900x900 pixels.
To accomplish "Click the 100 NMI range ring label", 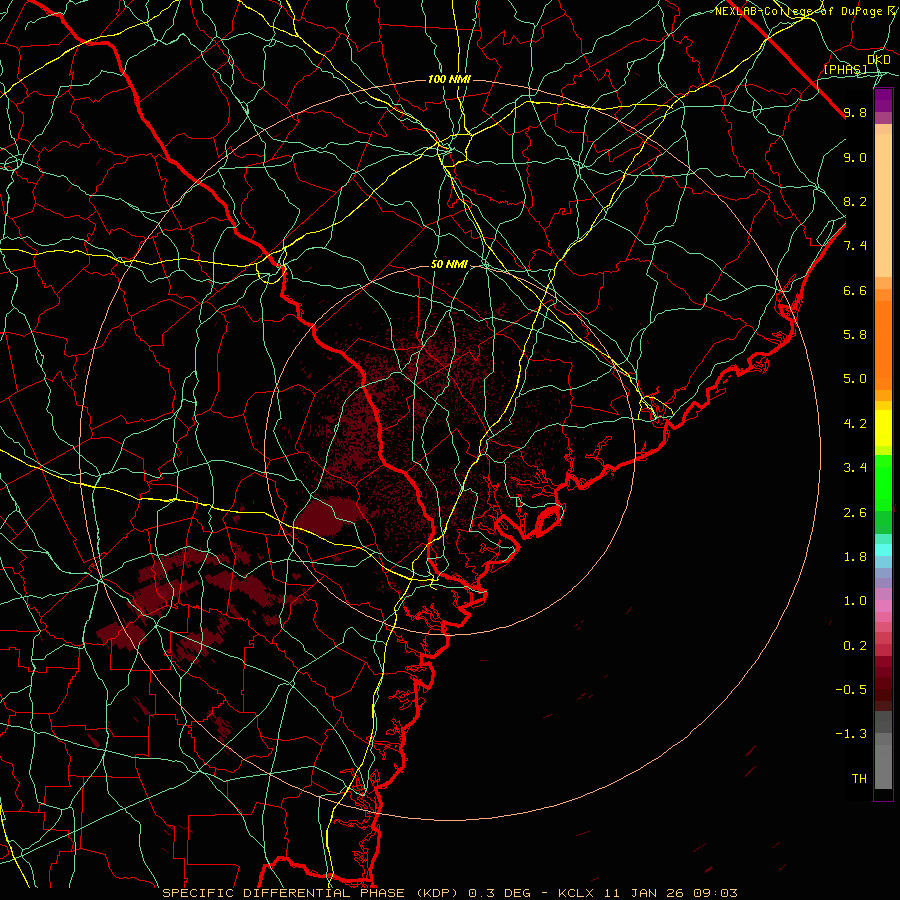I will tap(449, 79).
